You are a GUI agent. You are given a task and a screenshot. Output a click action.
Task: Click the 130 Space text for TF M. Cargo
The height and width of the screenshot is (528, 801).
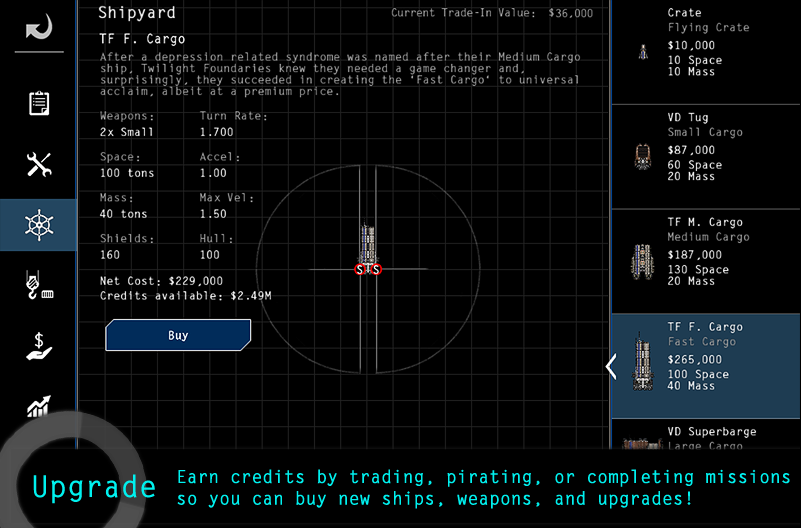pos(698,270)
